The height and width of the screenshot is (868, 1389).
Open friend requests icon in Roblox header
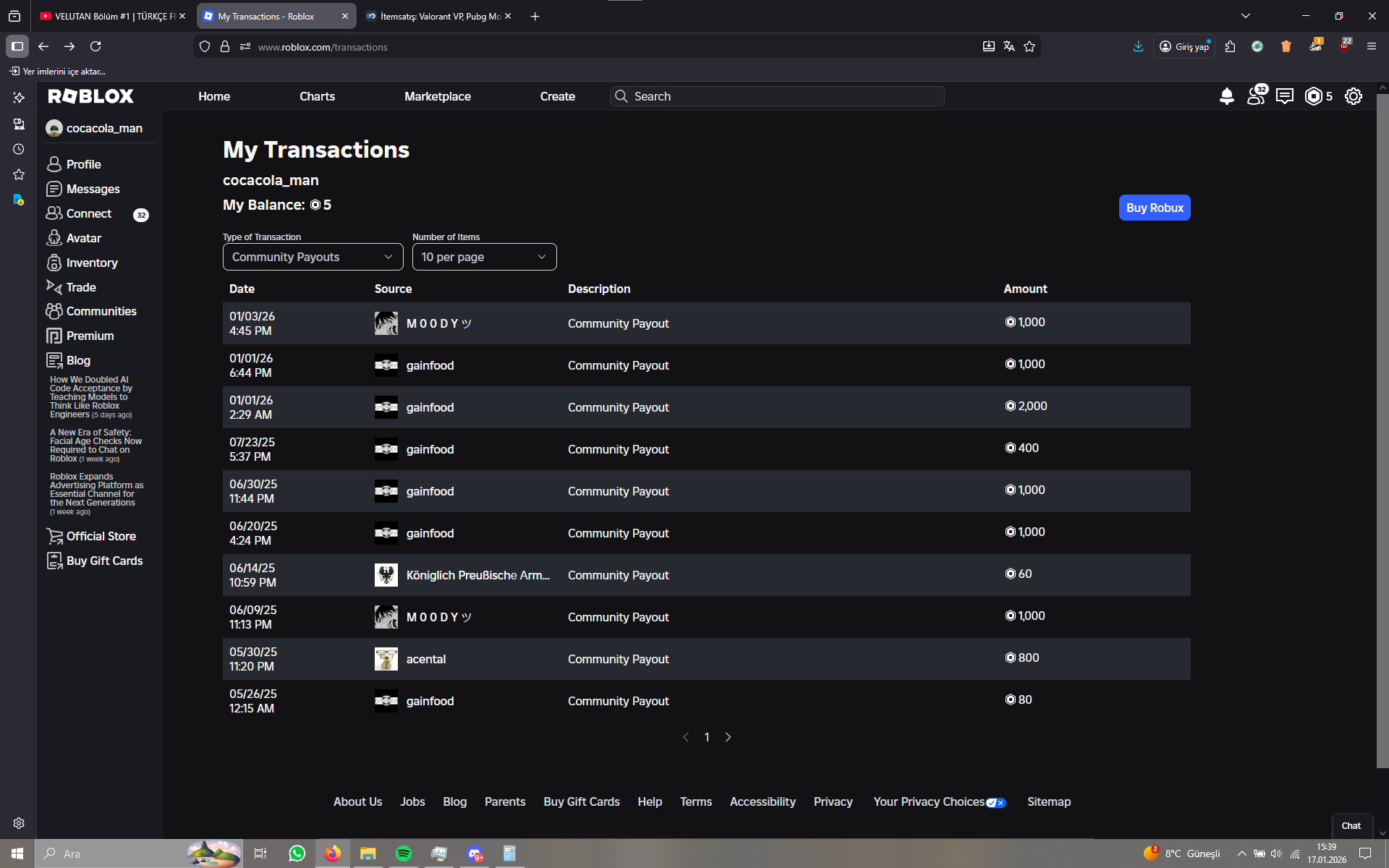tap(1257, 95)
